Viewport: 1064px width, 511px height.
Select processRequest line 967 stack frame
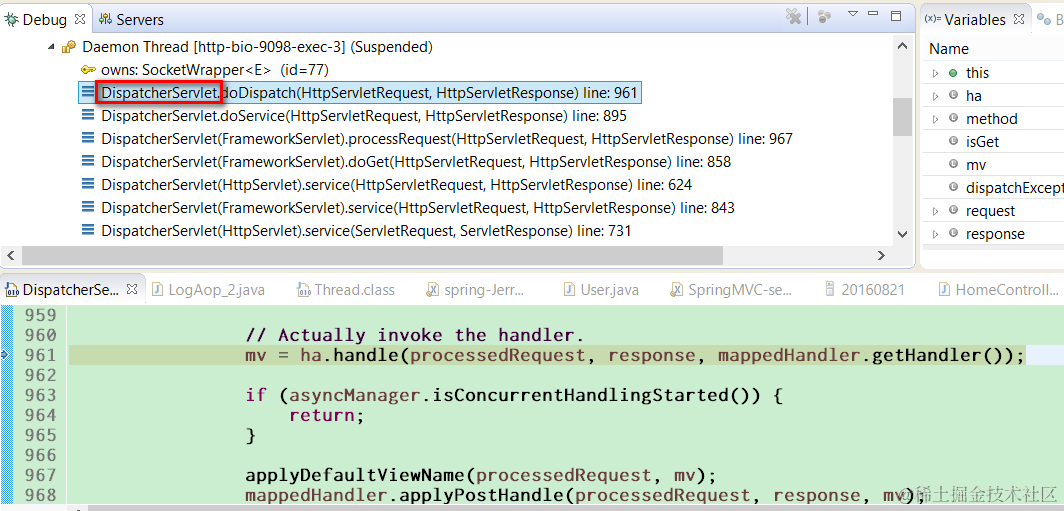[x=446, y=139]
